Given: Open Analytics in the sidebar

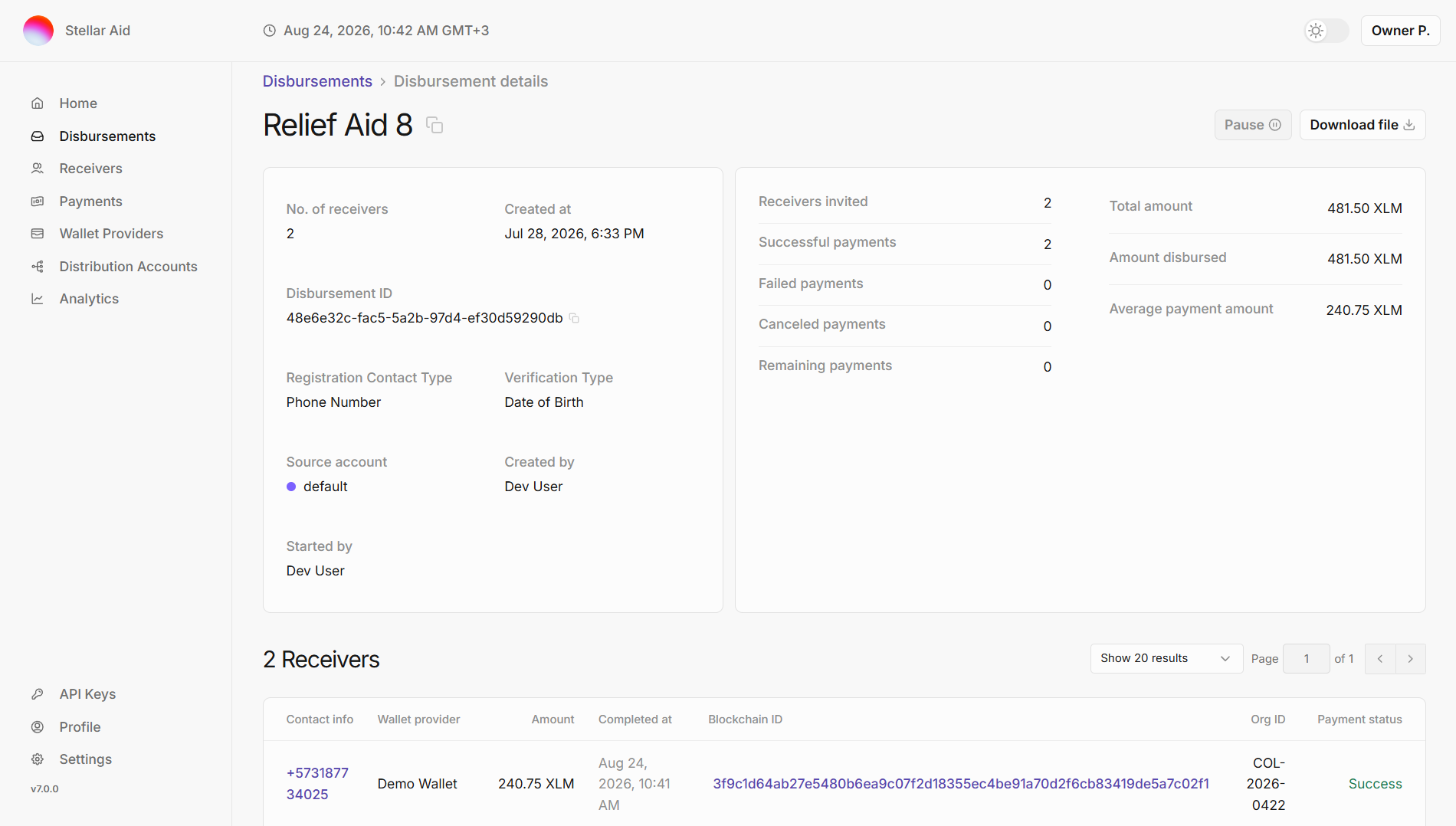Looking at the screenshot, I should coord(89,299).
